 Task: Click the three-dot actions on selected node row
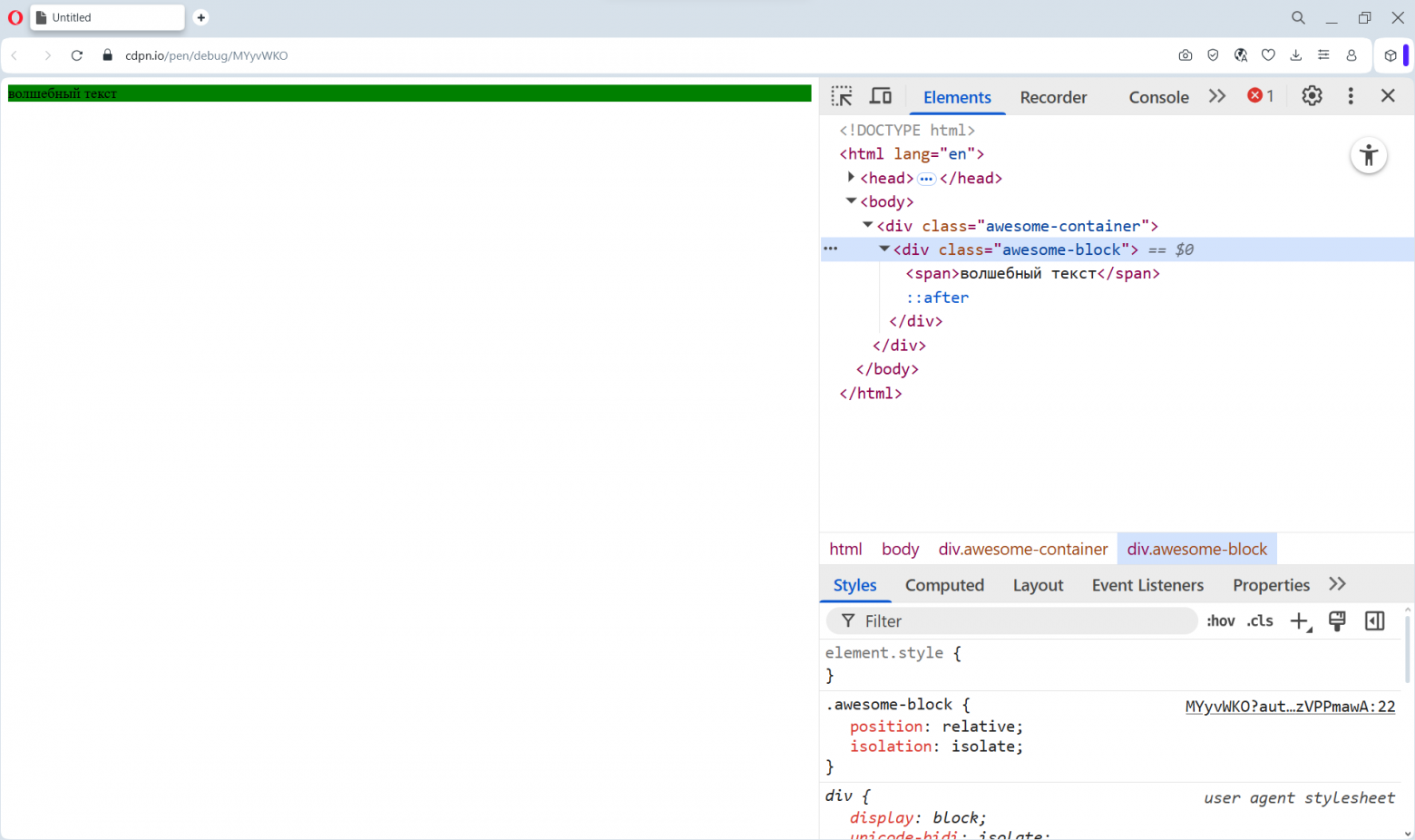tap(830, 249)
